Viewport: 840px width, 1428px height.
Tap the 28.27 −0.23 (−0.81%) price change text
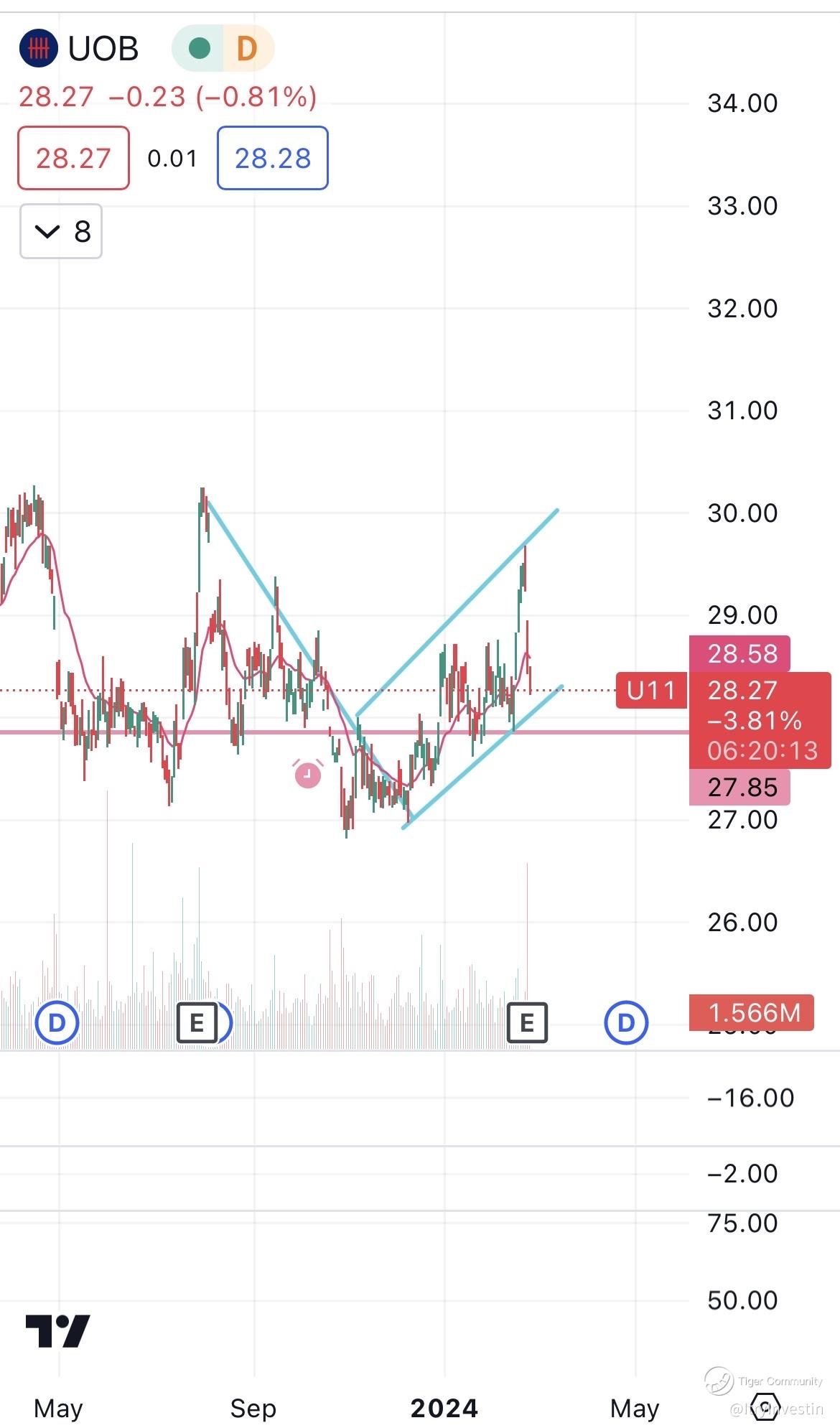click(x=167, y=97)
